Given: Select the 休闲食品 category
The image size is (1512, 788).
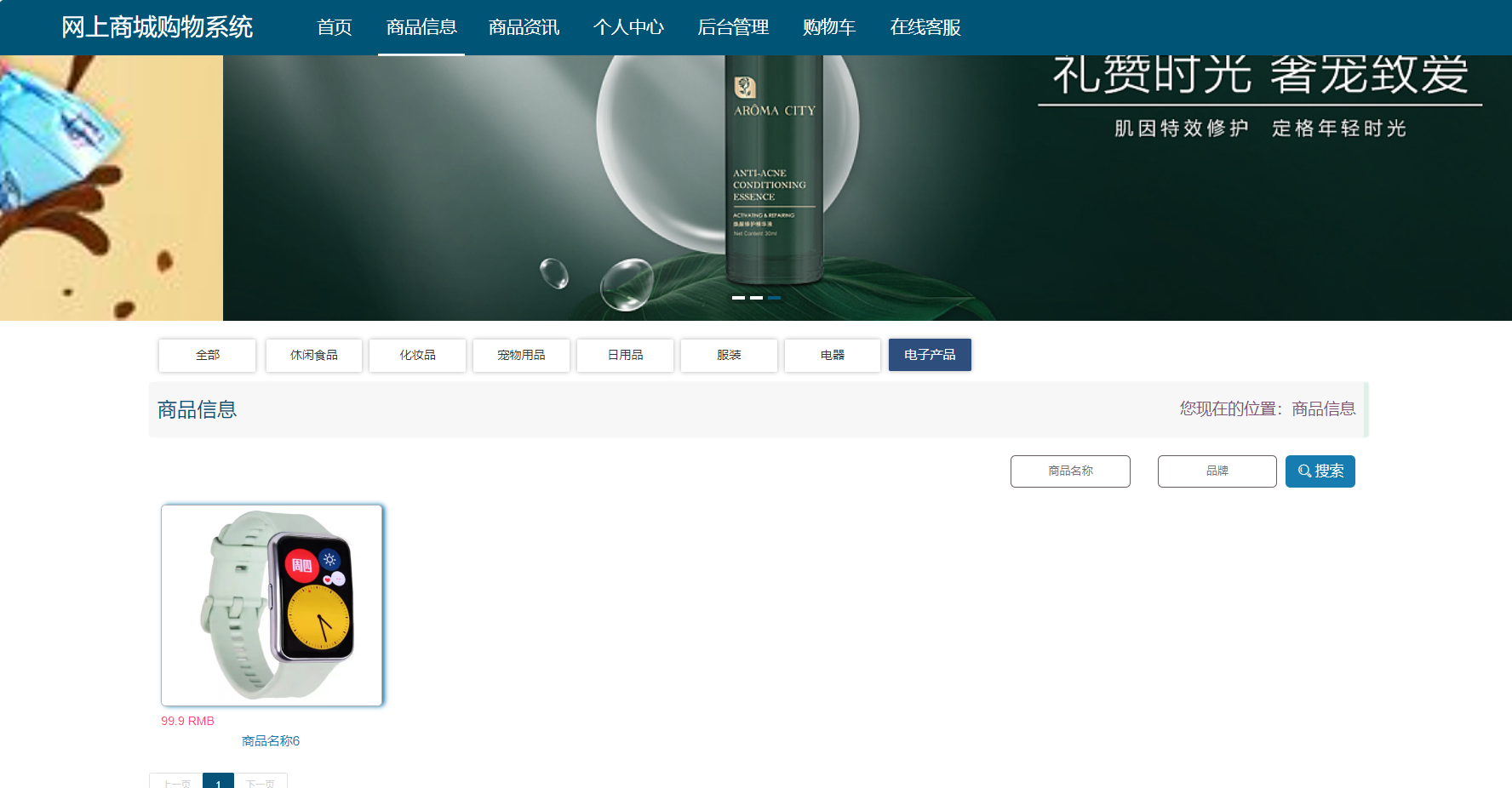Looking at the screenshot, I should [313, 355].
